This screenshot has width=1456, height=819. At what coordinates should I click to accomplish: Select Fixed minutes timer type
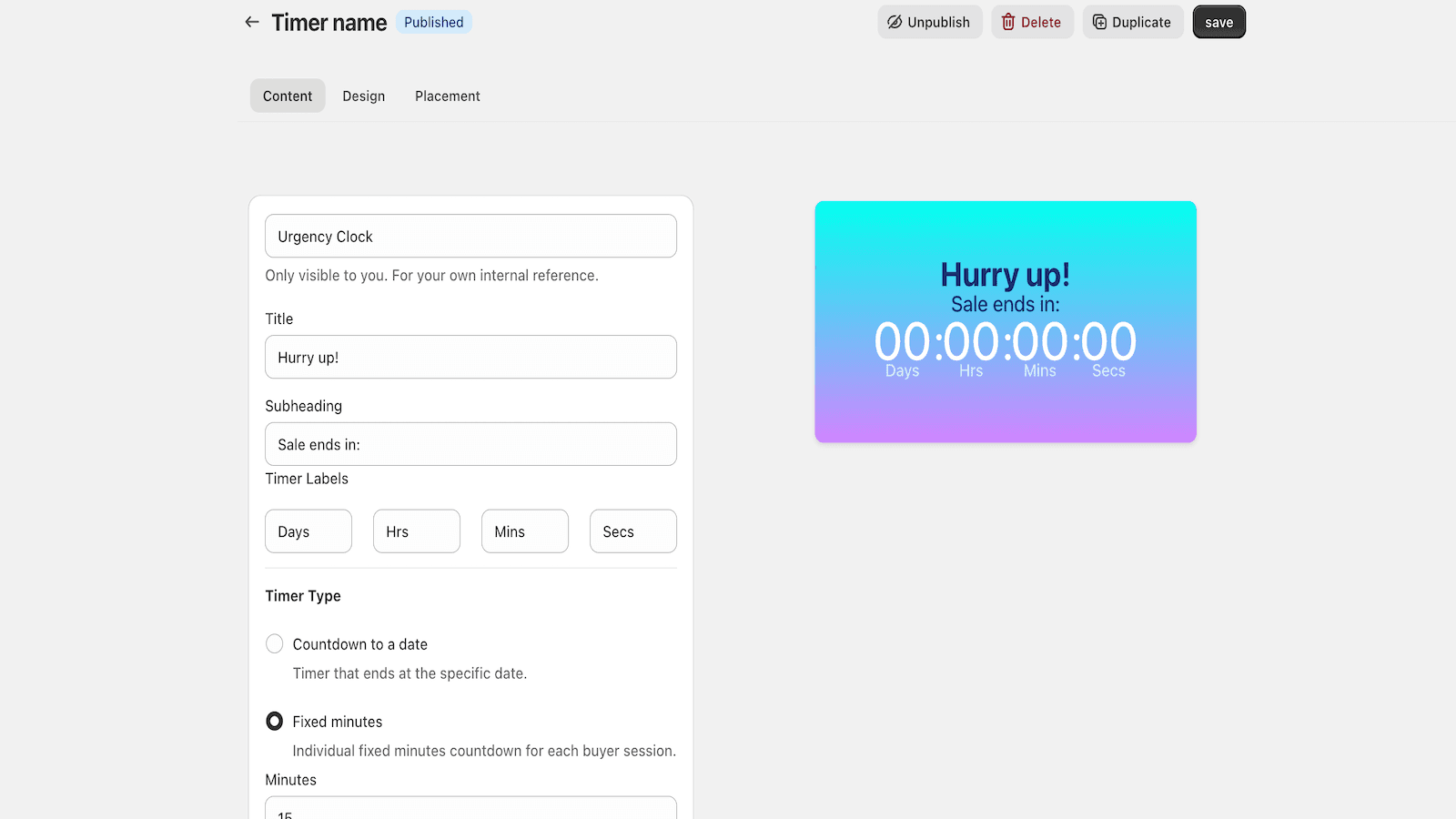[274, 722]
